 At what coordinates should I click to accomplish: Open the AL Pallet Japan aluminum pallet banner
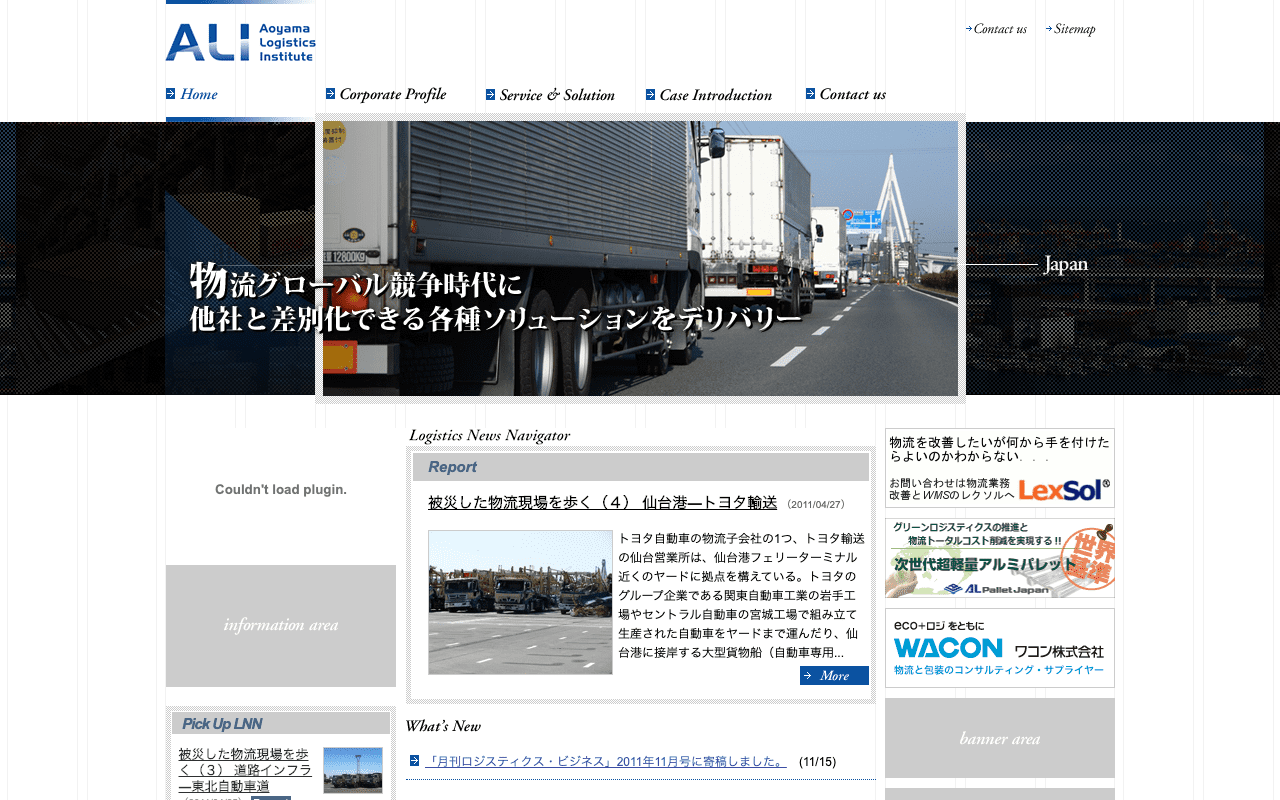coord(999,558)
